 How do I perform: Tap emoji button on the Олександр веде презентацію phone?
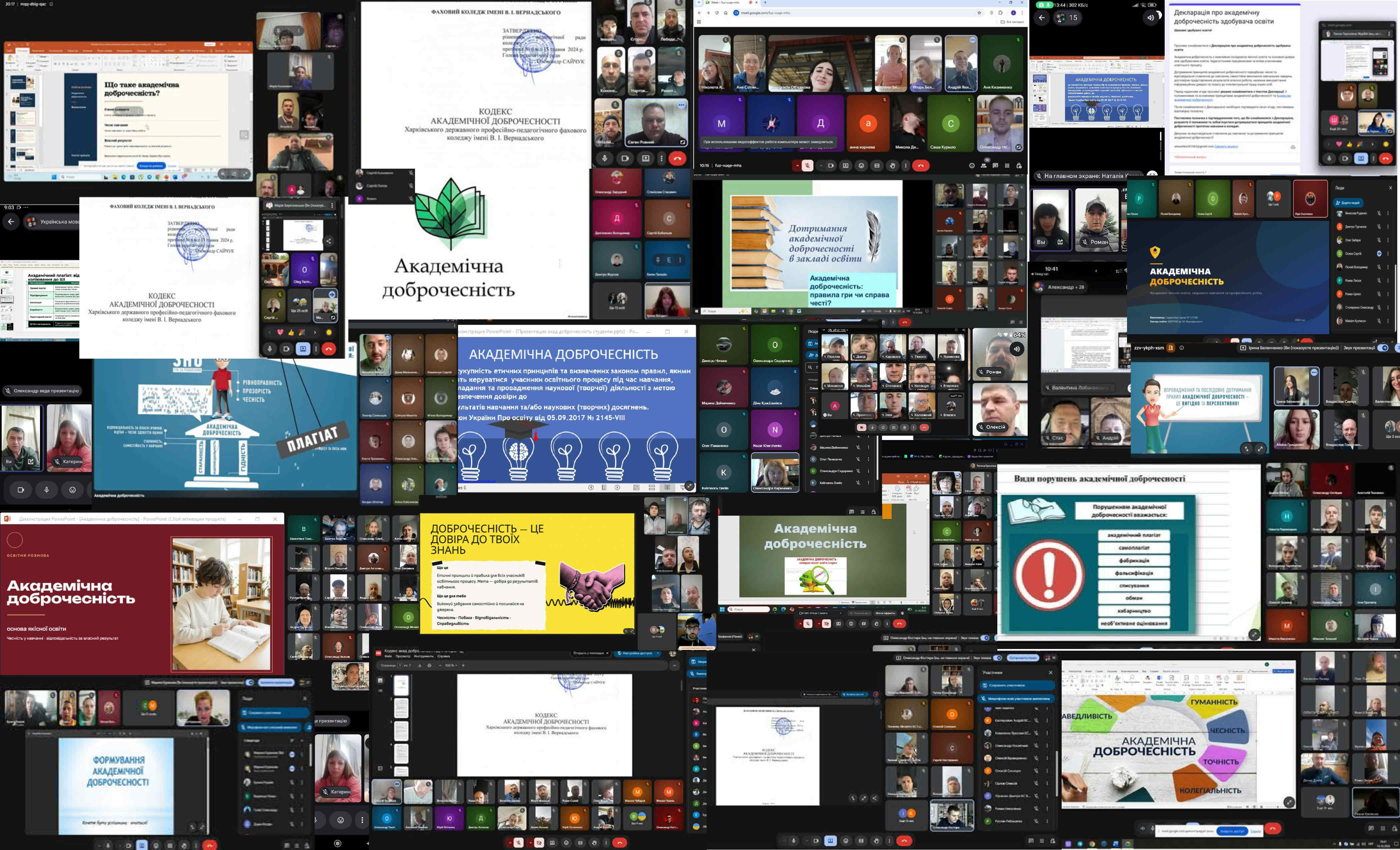click(72, 489)
